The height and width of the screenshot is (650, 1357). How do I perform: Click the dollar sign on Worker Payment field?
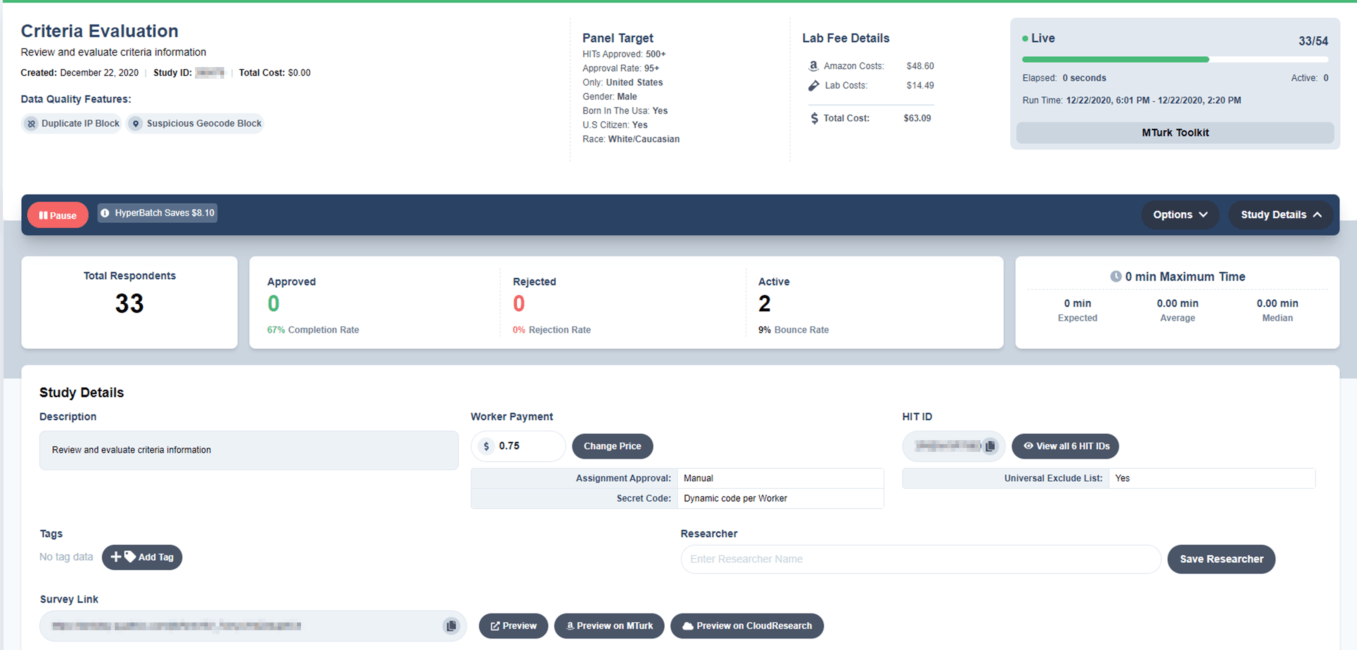(487, 446)
